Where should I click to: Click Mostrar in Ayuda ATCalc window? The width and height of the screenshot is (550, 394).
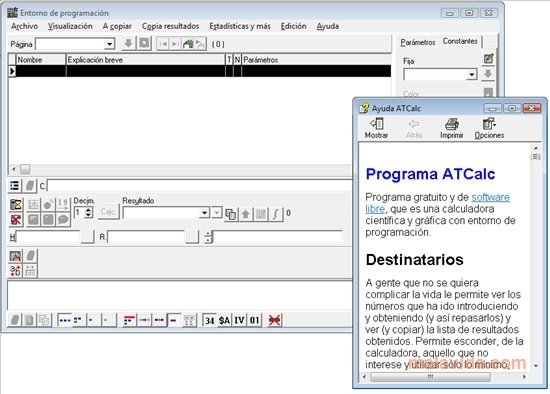pyautogui.click(x=376, y=128)
